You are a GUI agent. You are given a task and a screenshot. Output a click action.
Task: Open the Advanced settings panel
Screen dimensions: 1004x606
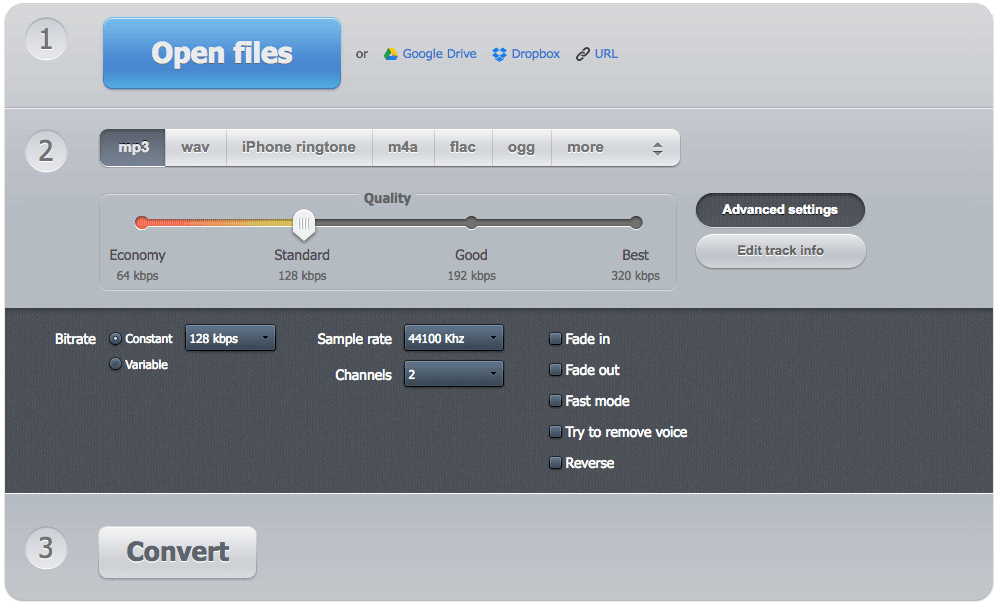779,210
